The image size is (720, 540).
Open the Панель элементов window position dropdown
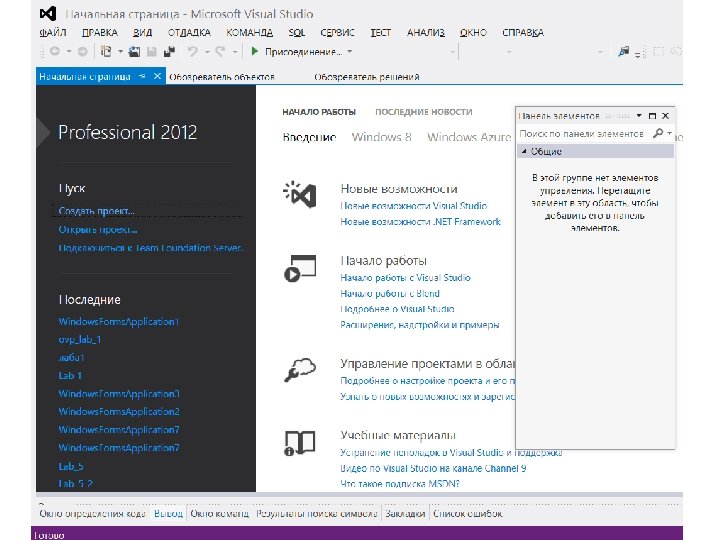tap(639, 116)
